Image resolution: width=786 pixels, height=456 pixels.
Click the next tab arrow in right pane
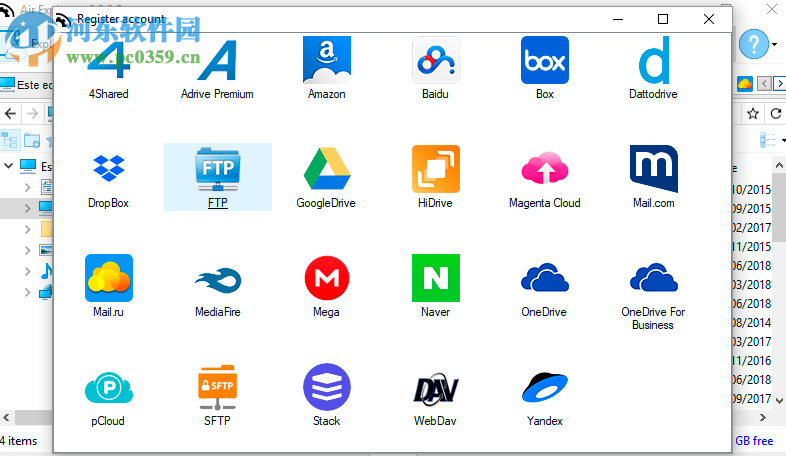pos(779,84)
